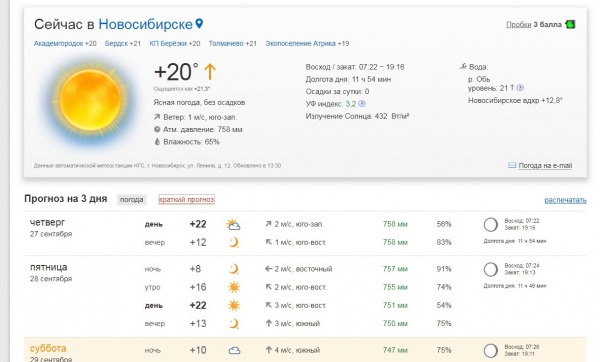Click the sun icon for Friday morning
Image resolution: width=600 pixels, height=362 pixels.
(x=234, y=287)
